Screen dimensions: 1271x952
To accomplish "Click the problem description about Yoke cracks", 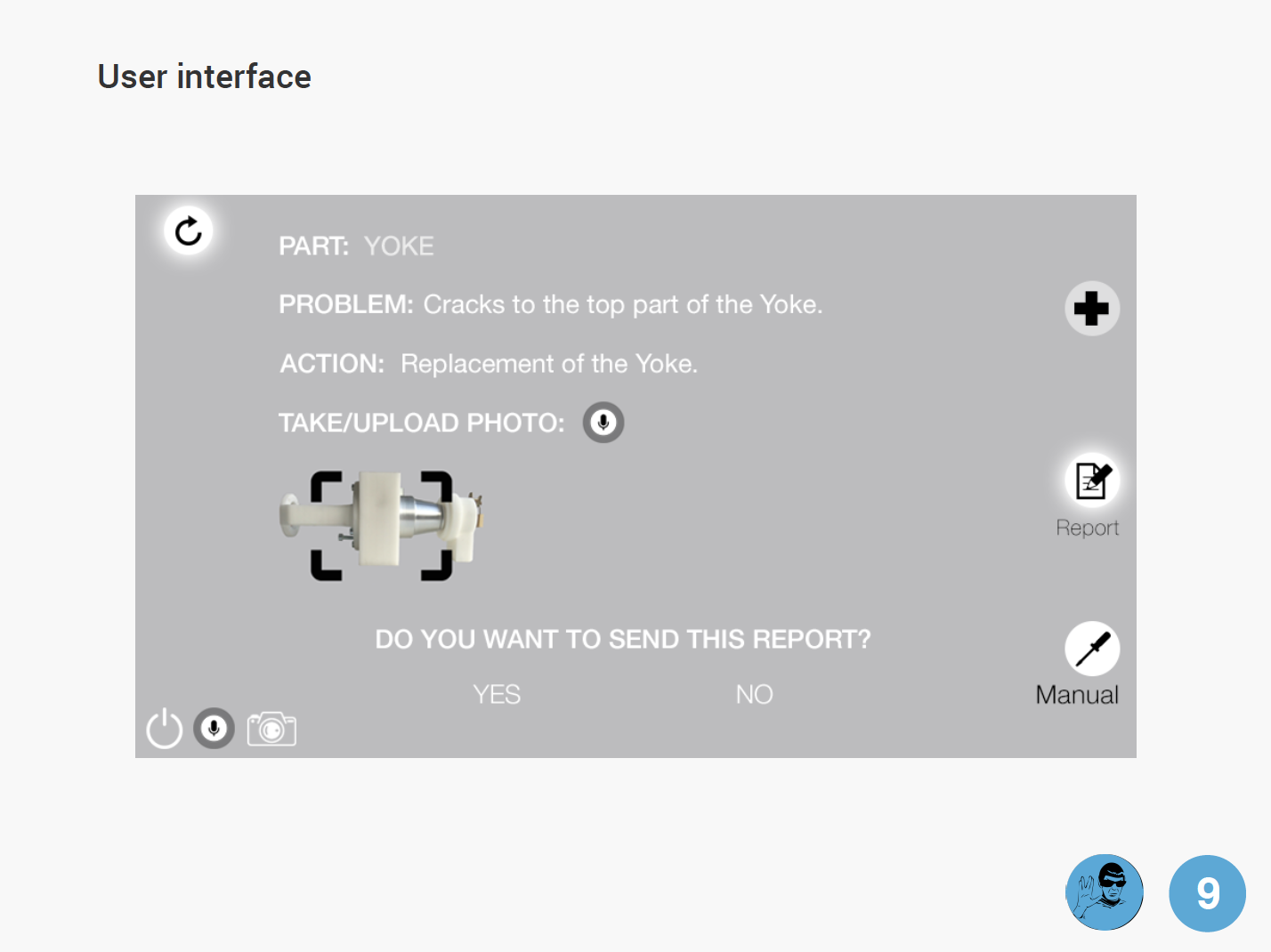I will click(622, 305).
